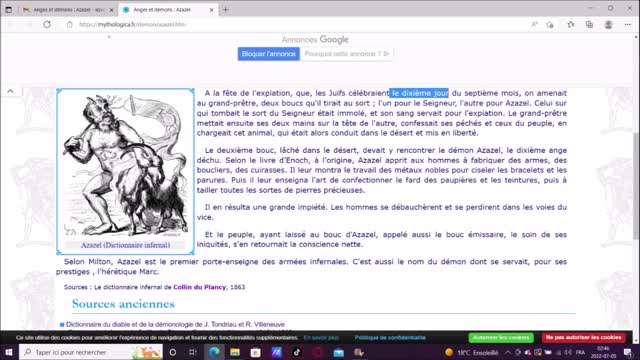Open Microsoft Store from the taskbar
640x360 pixels.
256,352
